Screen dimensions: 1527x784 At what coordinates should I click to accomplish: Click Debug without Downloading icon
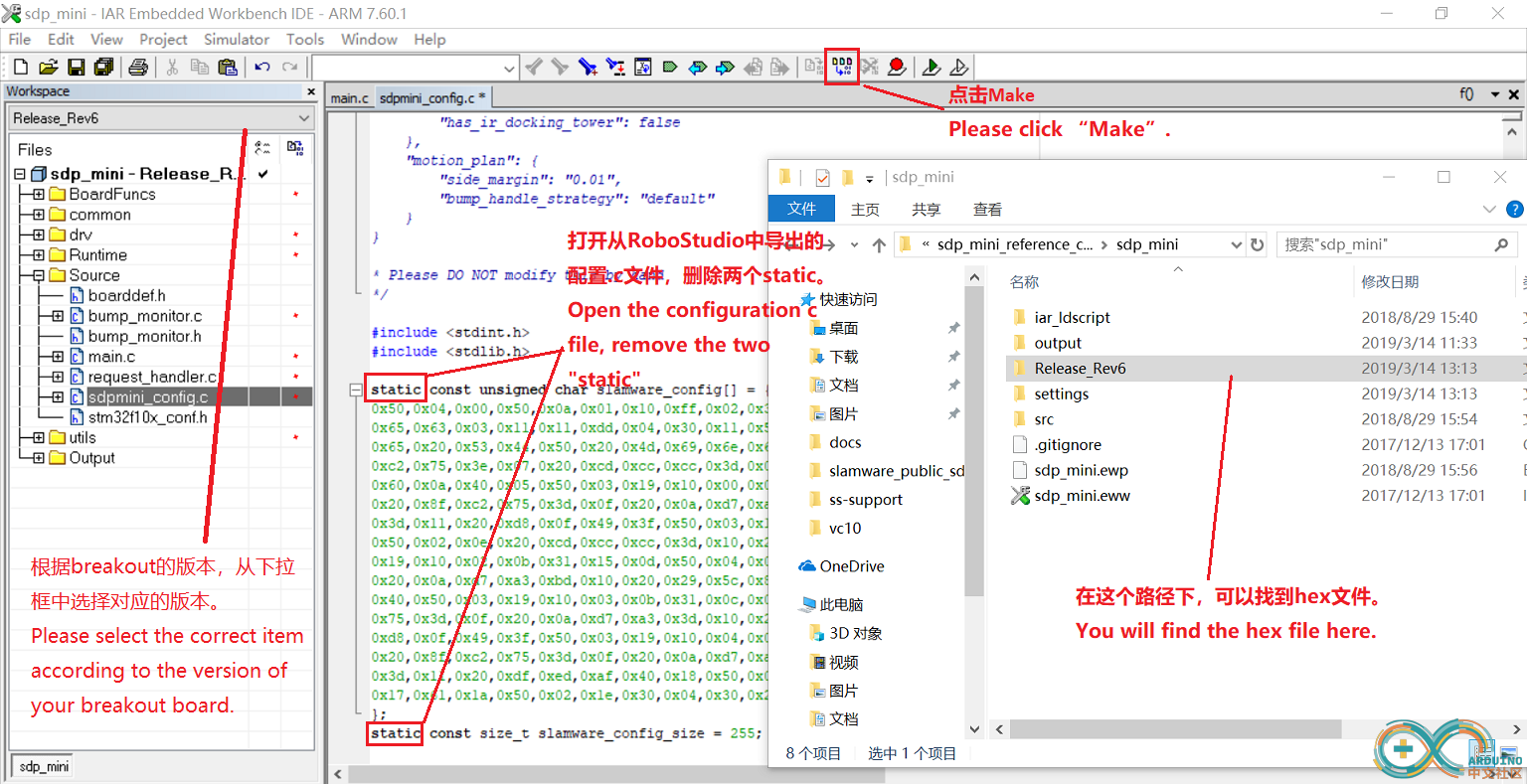click(959, 68)
